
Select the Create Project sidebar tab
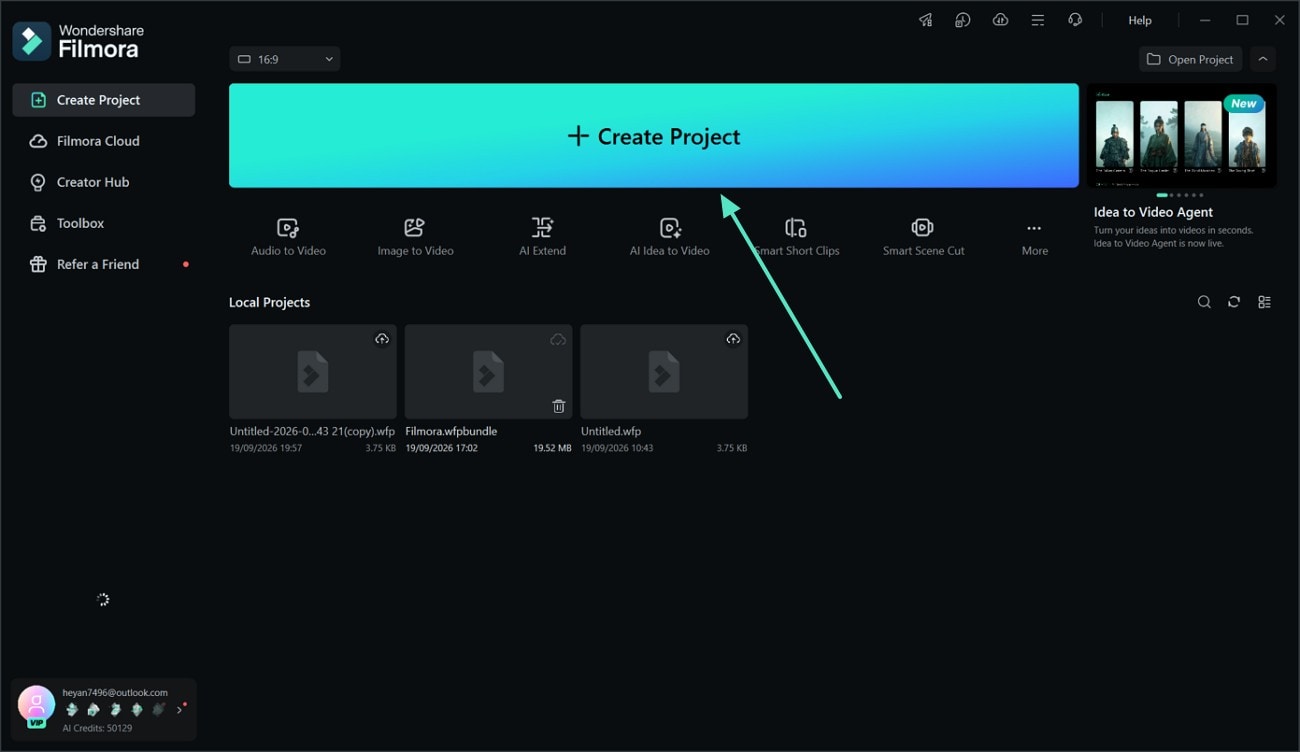(x=104, y=100)
